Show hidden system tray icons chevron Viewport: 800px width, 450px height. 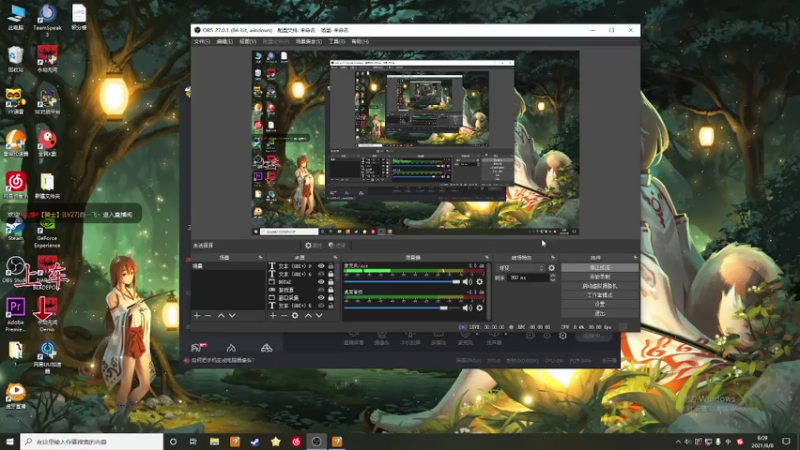point(678,442)
